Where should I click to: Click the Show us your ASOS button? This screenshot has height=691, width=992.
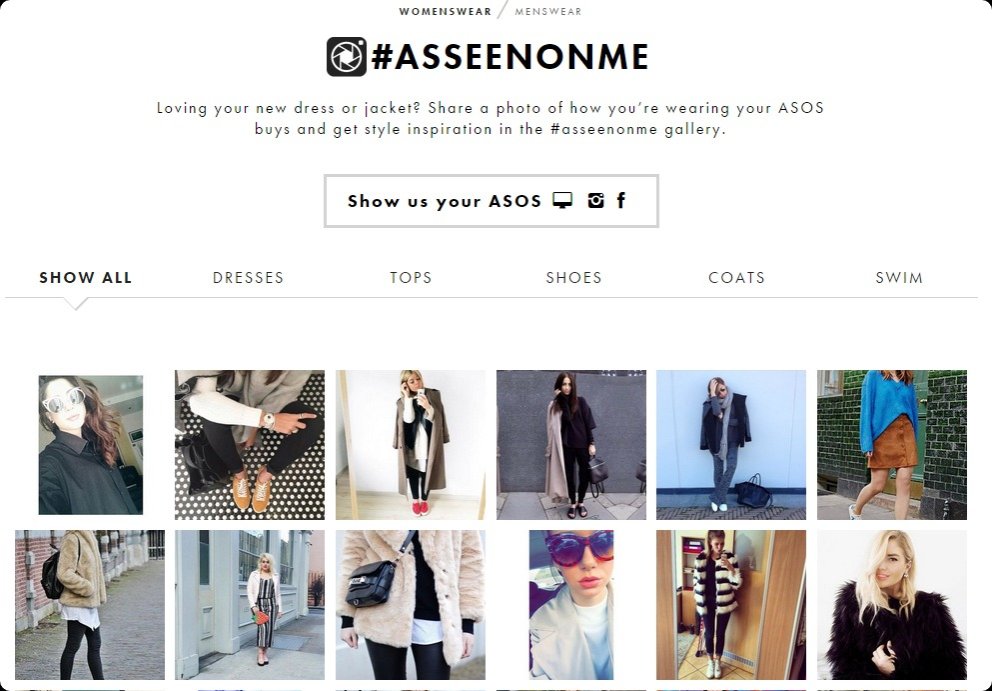491,201
